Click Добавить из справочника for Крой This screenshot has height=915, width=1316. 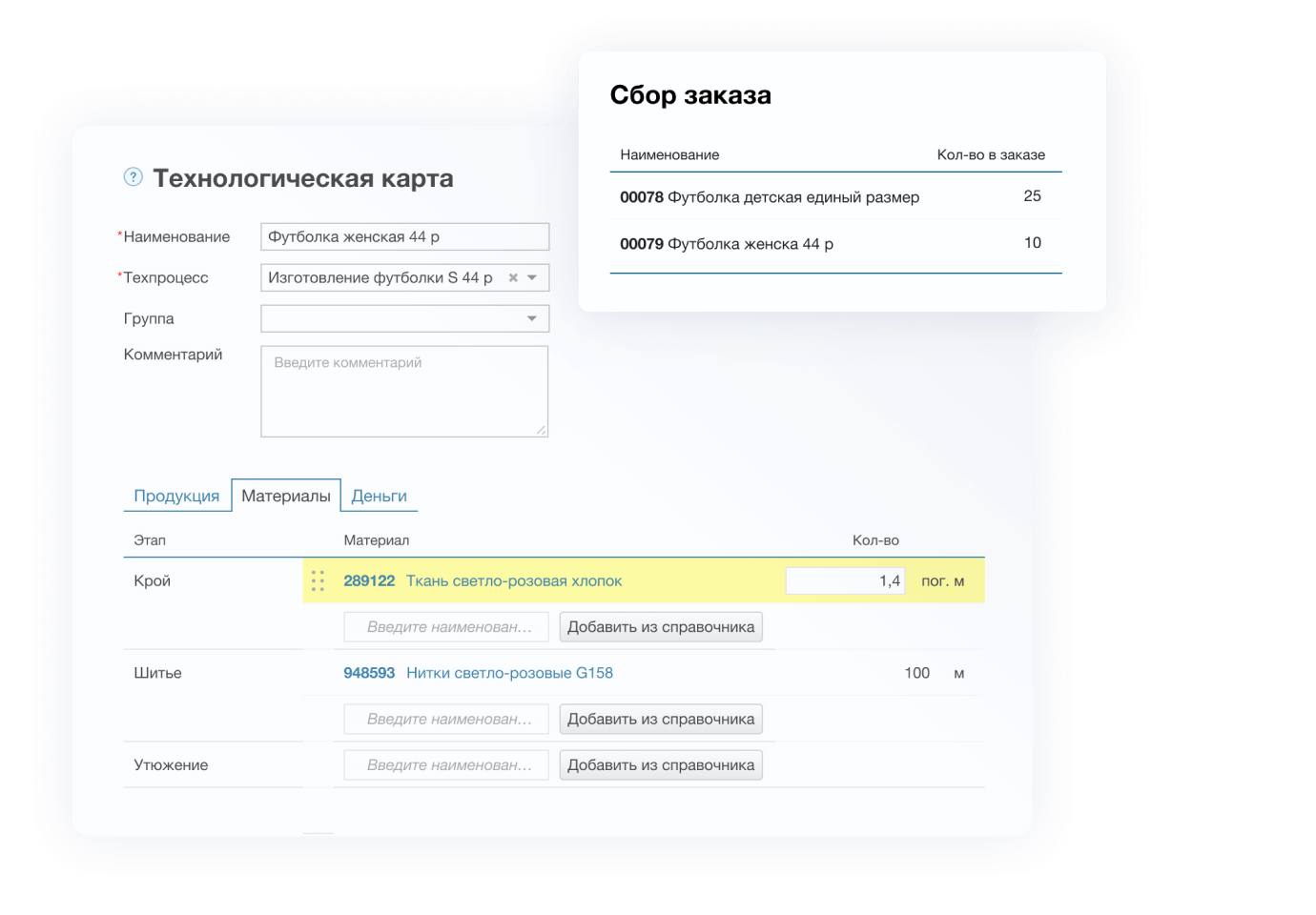click(661, 627)
